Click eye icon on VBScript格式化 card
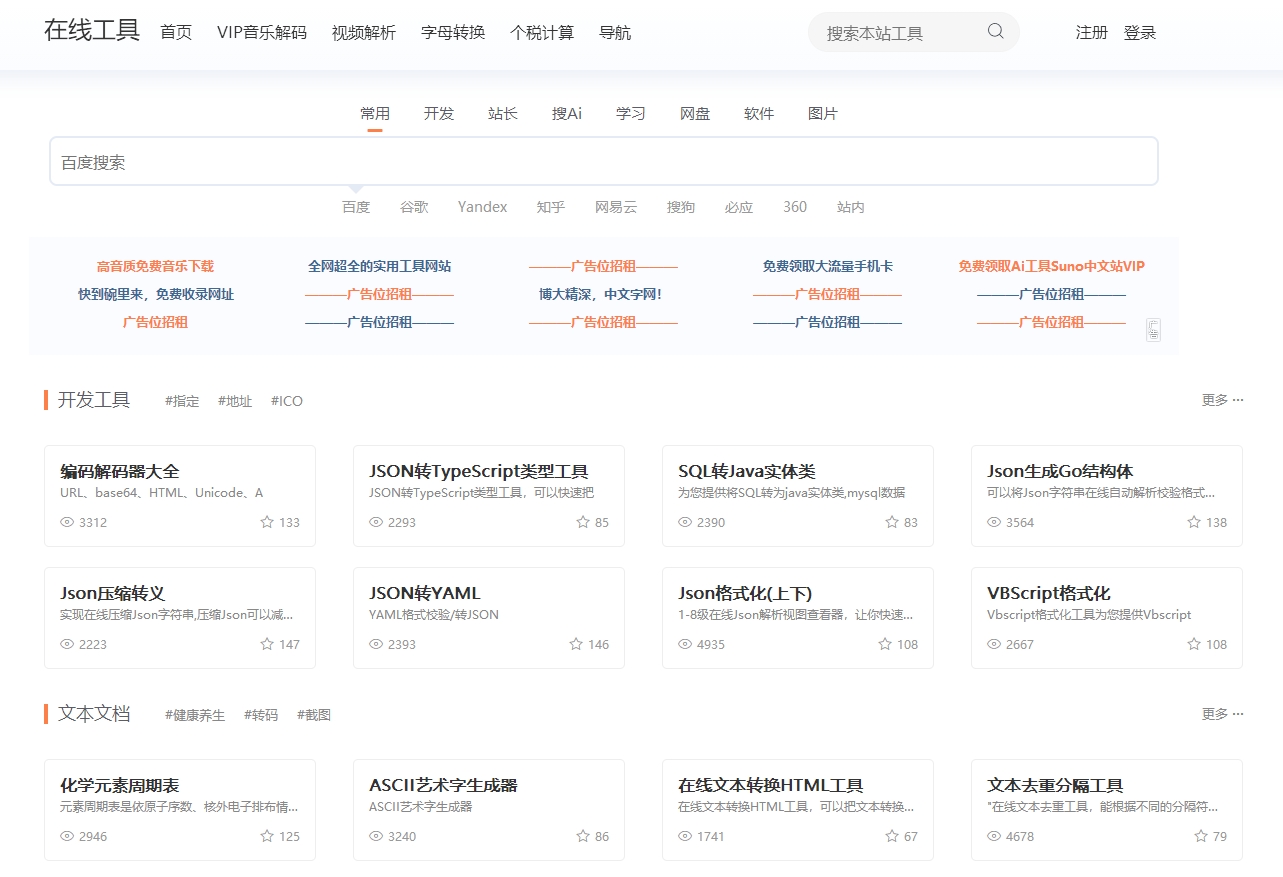 tap(994, 644)
